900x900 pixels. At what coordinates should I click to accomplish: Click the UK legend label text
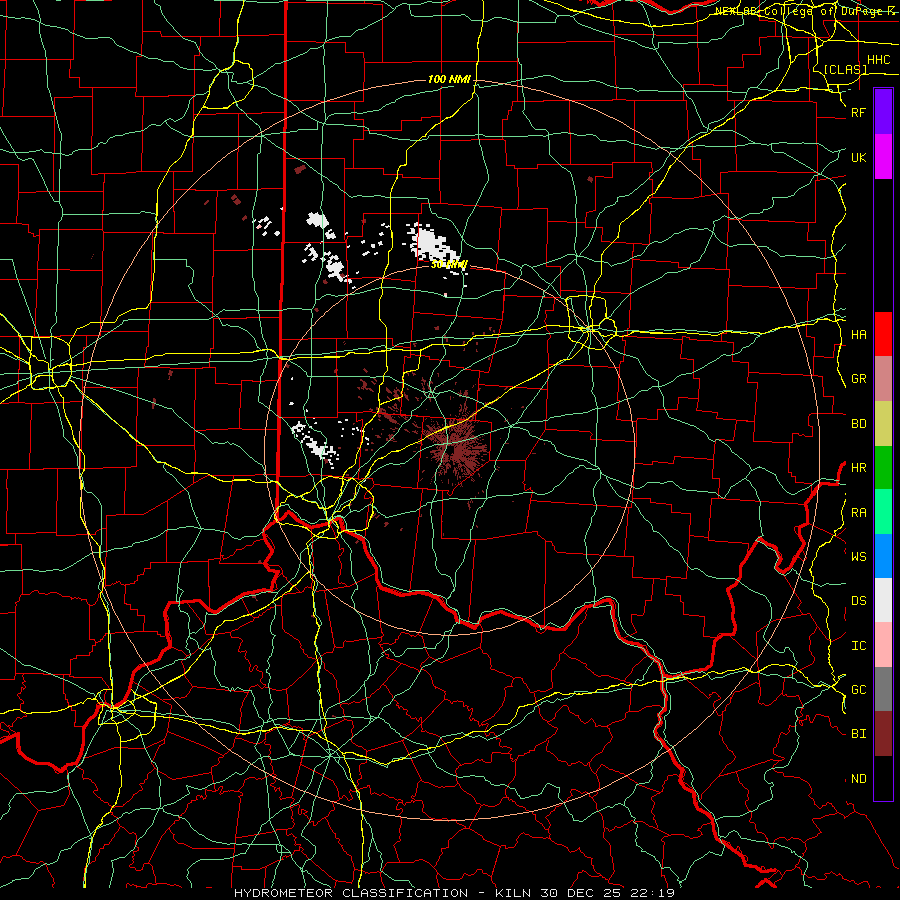(858, 157)
